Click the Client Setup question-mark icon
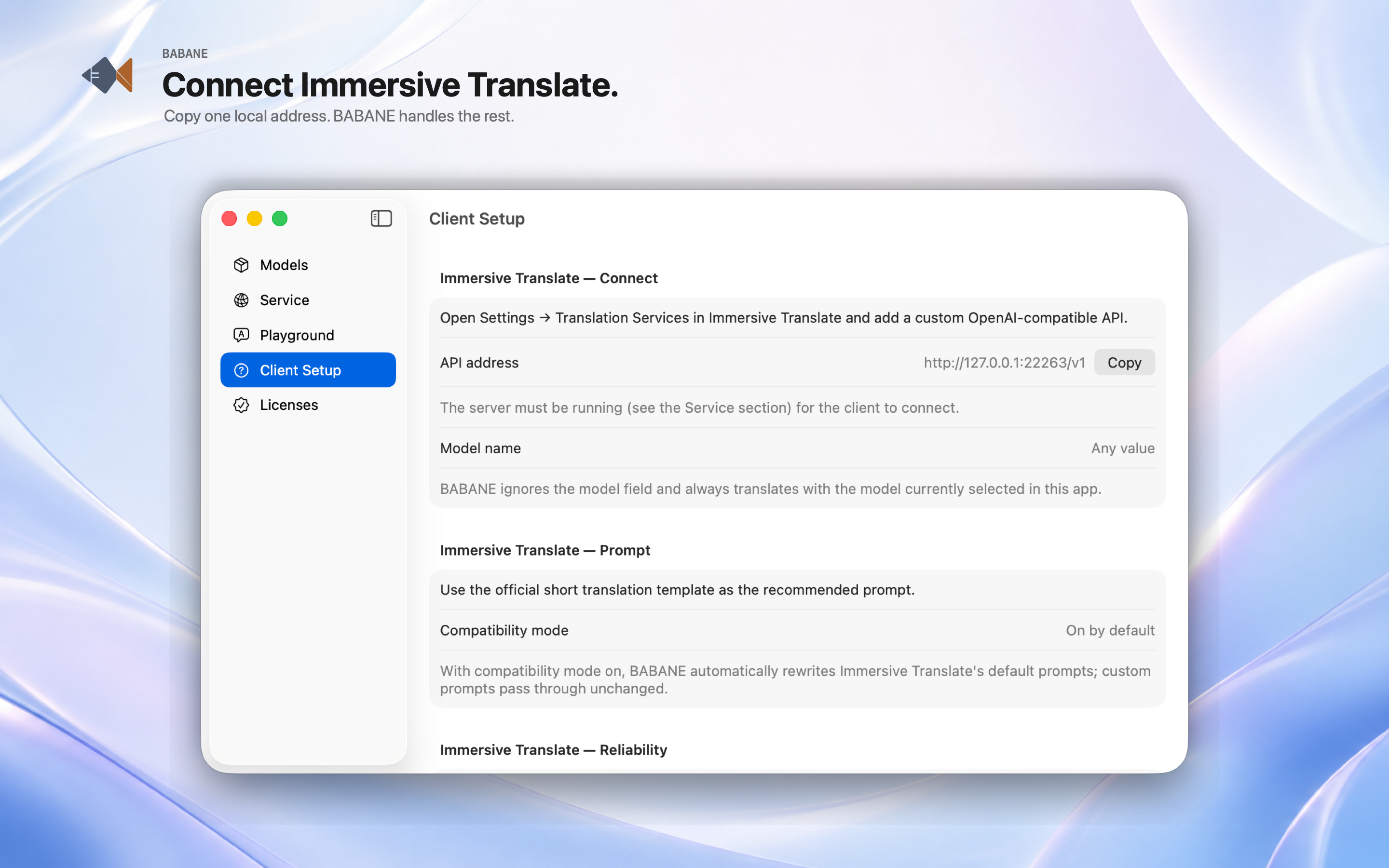Image resolution: width=1389 pixels, height=868 pixels. coord(241,370)
